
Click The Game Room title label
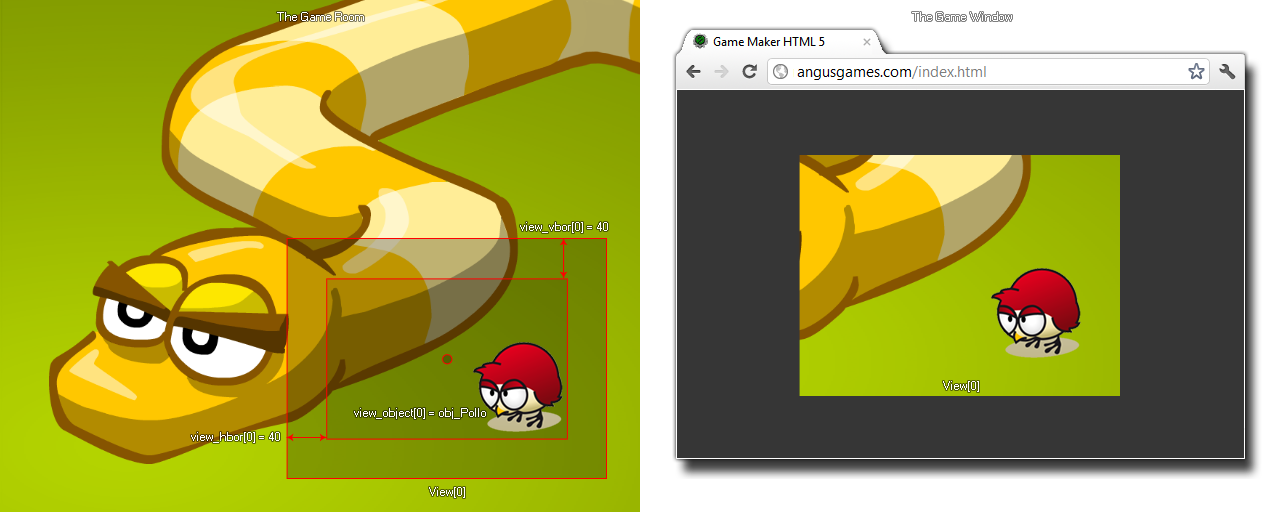point(320,17)
